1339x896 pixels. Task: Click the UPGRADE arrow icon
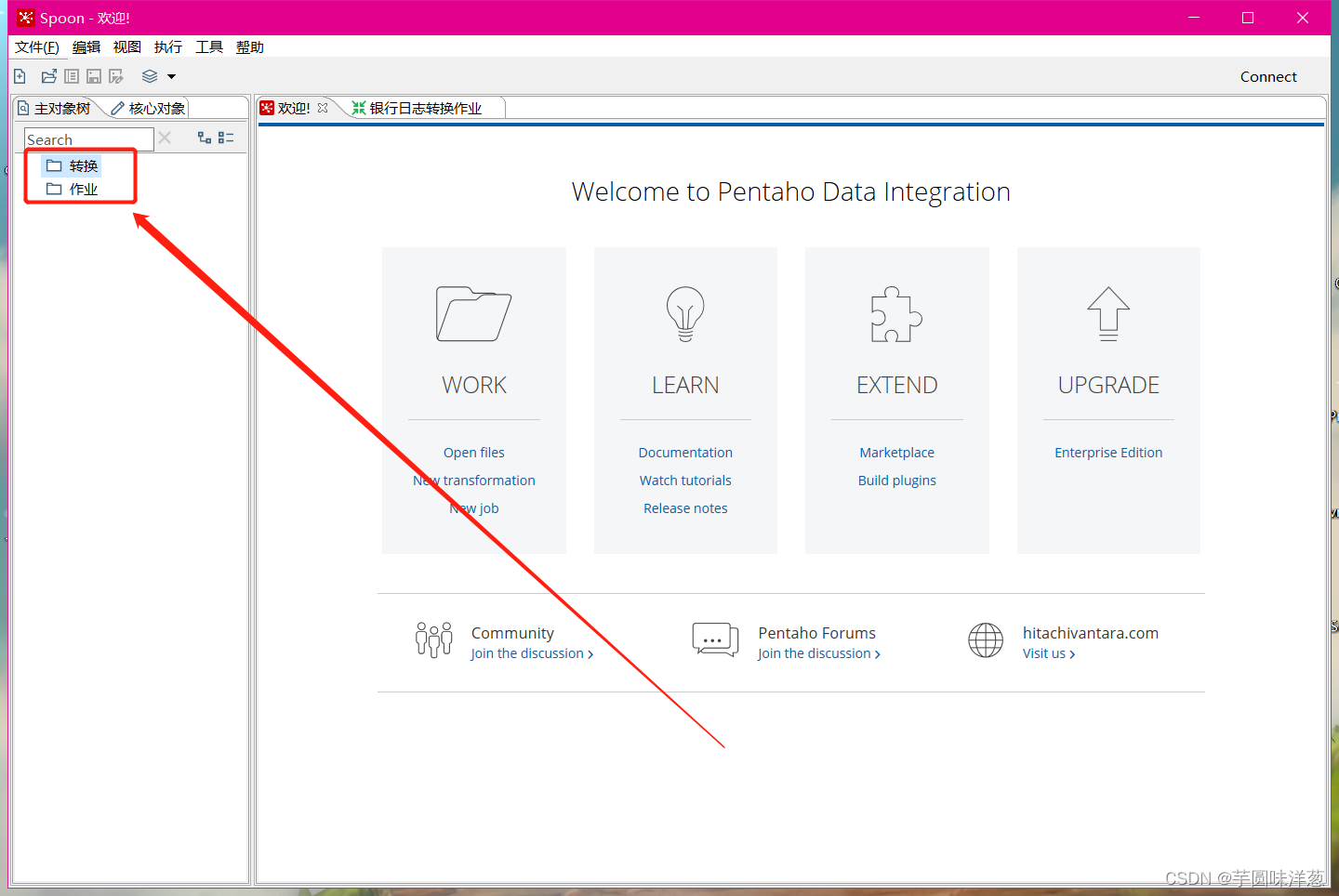(1108, 314)
